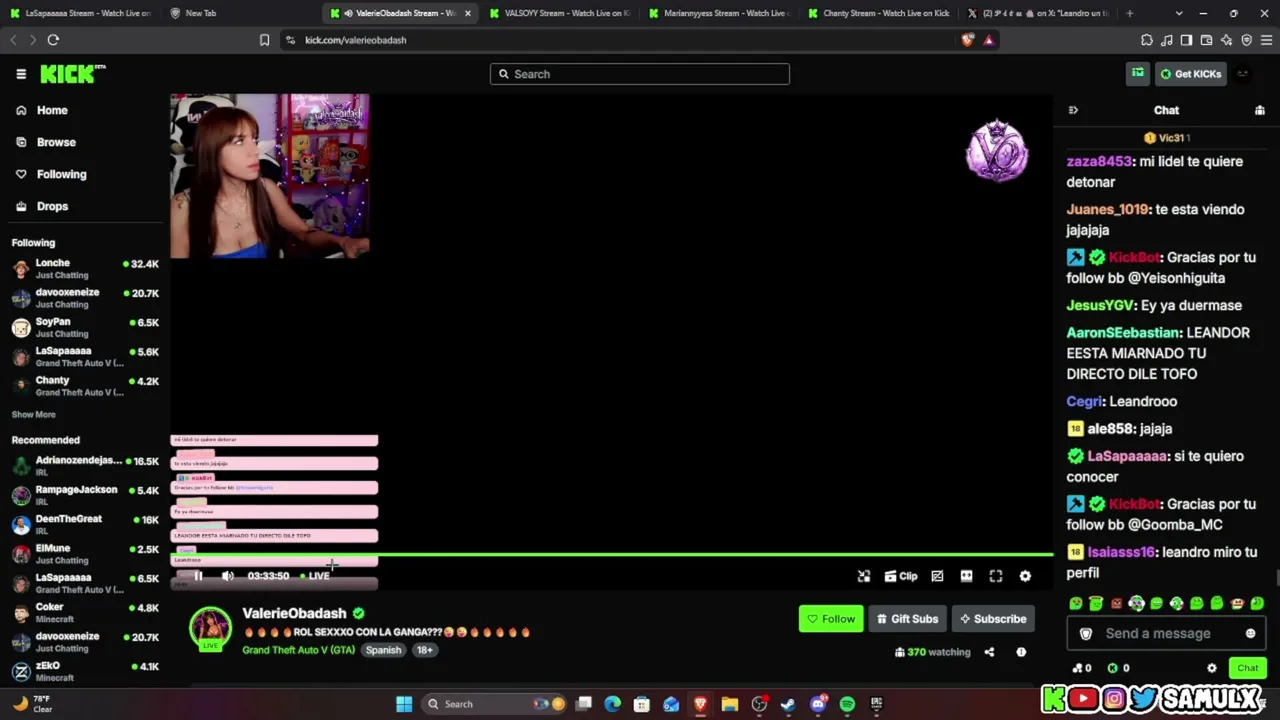Screen dimensions: 1280x720
Task: Reload the page
Action: pyautogui.click(x=53, y=40)
